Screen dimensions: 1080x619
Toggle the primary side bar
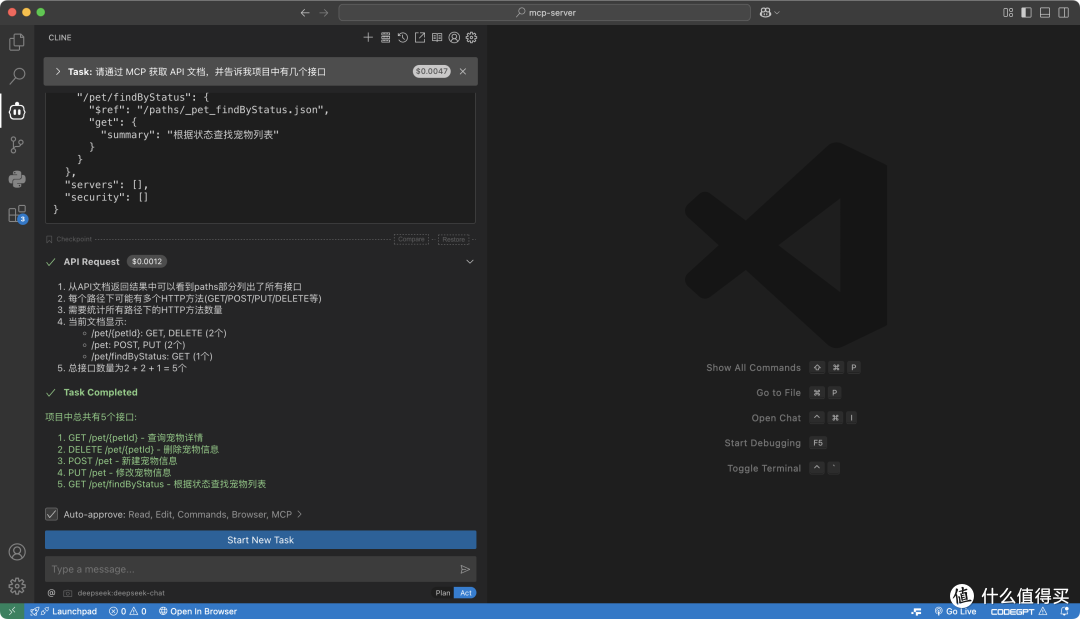(1026, 12)
